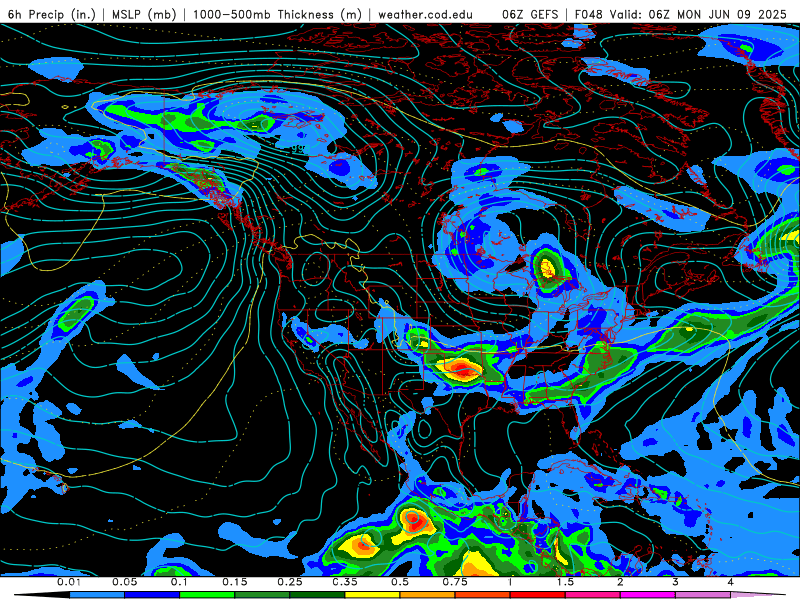Click the 'Valid: 06Z MON JUN 09 2025' text
Viewport: 800px width, 600px height.
(699, 14)
